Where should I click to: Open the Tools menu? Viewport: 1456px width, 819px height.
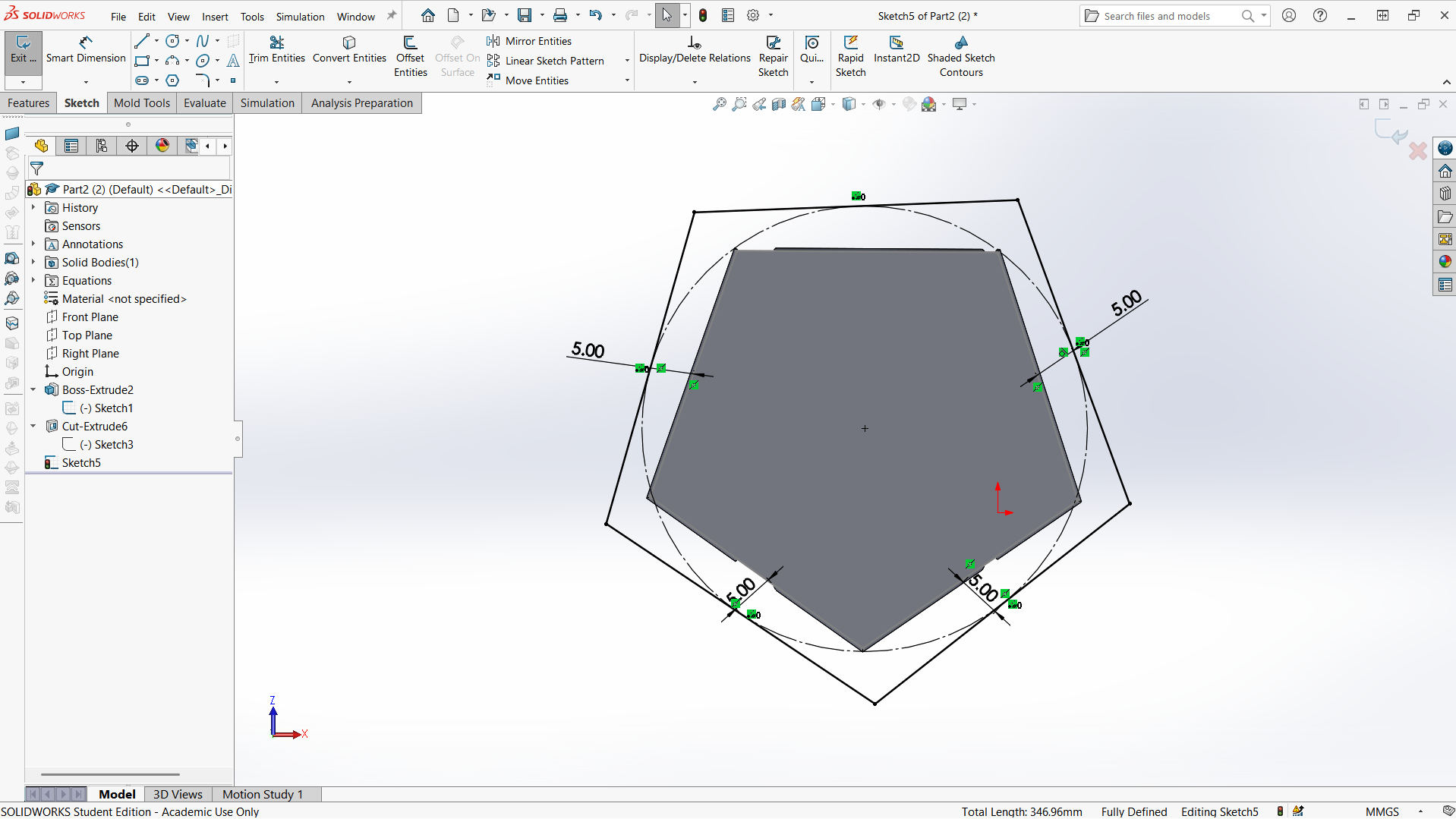coord(252,16)
